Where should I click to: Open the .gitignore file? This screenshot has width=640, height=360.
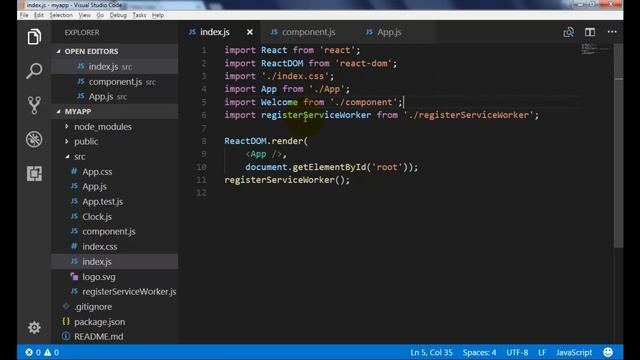[115, 307]
